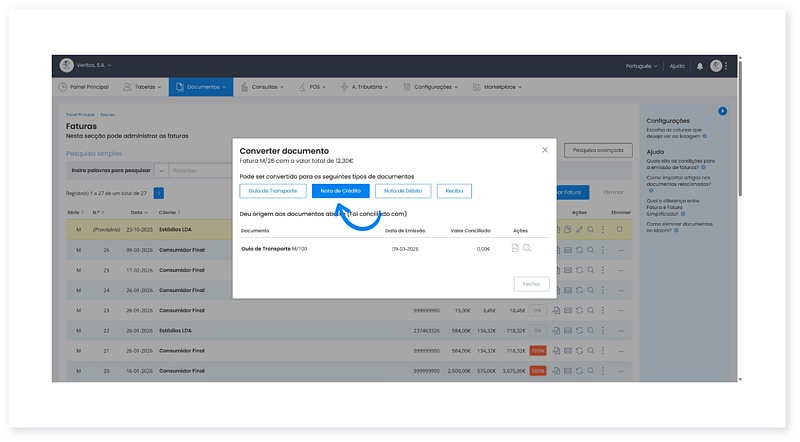The width and height of the screenshot is (800, 442).
Task: Click the edit pencil icon on the Provisório row
Action: 580,229
